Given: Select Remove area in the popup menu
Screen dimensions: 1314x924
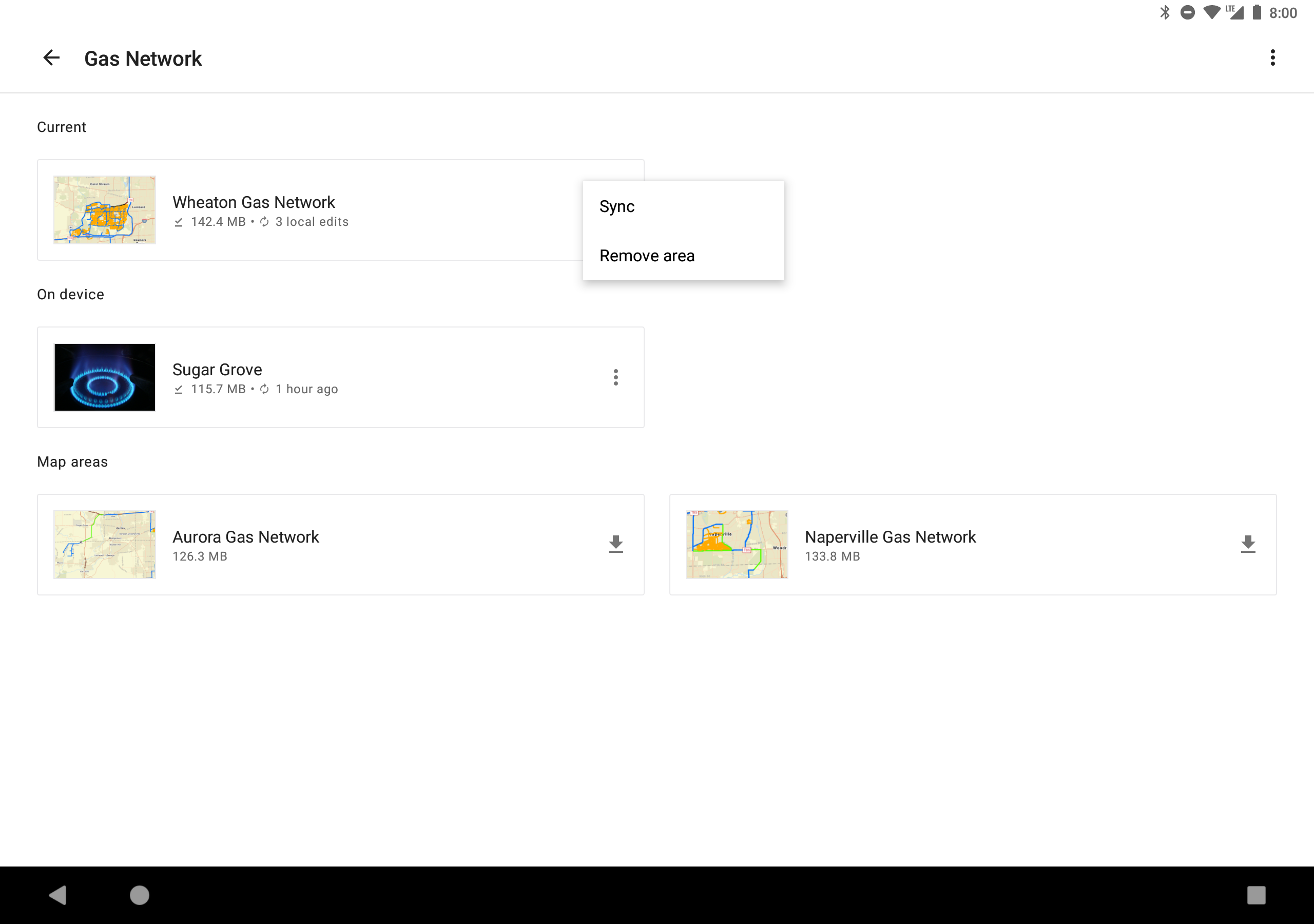Looking at the screenshot, I should (x=683, y=256).
